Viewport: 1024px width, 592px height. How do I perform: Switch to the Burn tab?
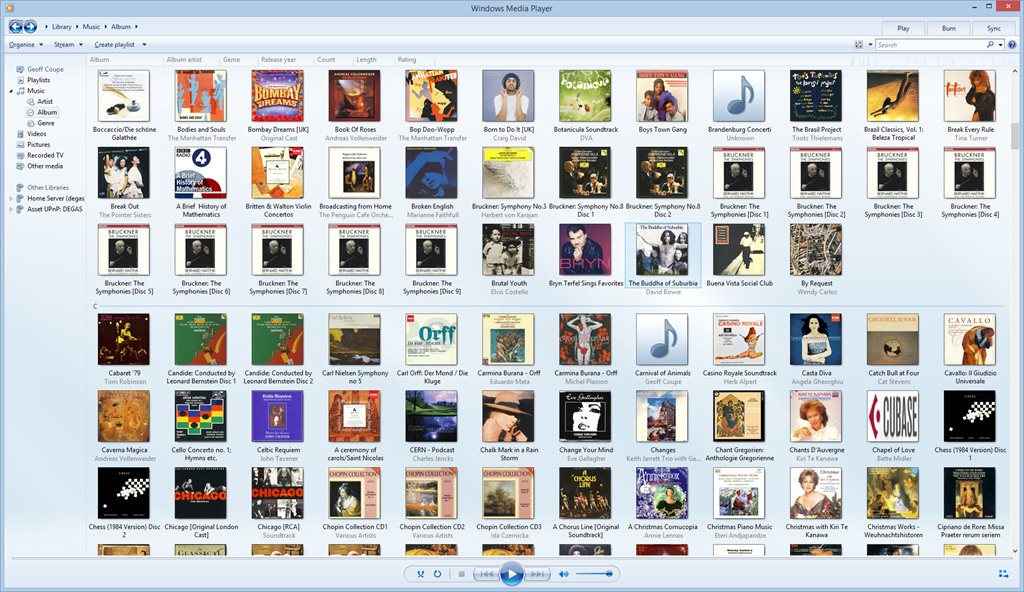click(948, 28)
